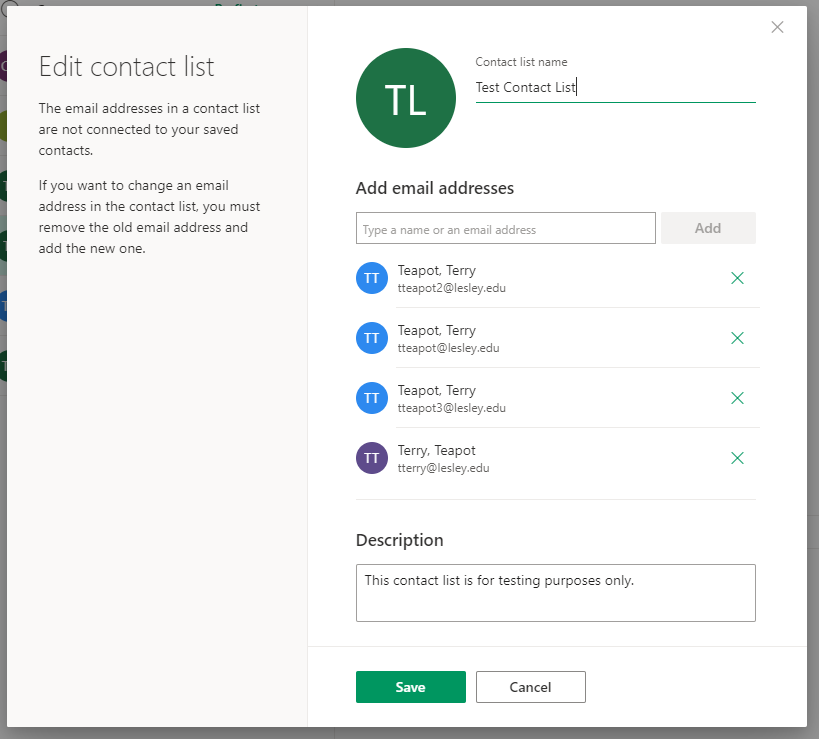Click the Contact list name label
819x739 pixels.
point(521,62)
